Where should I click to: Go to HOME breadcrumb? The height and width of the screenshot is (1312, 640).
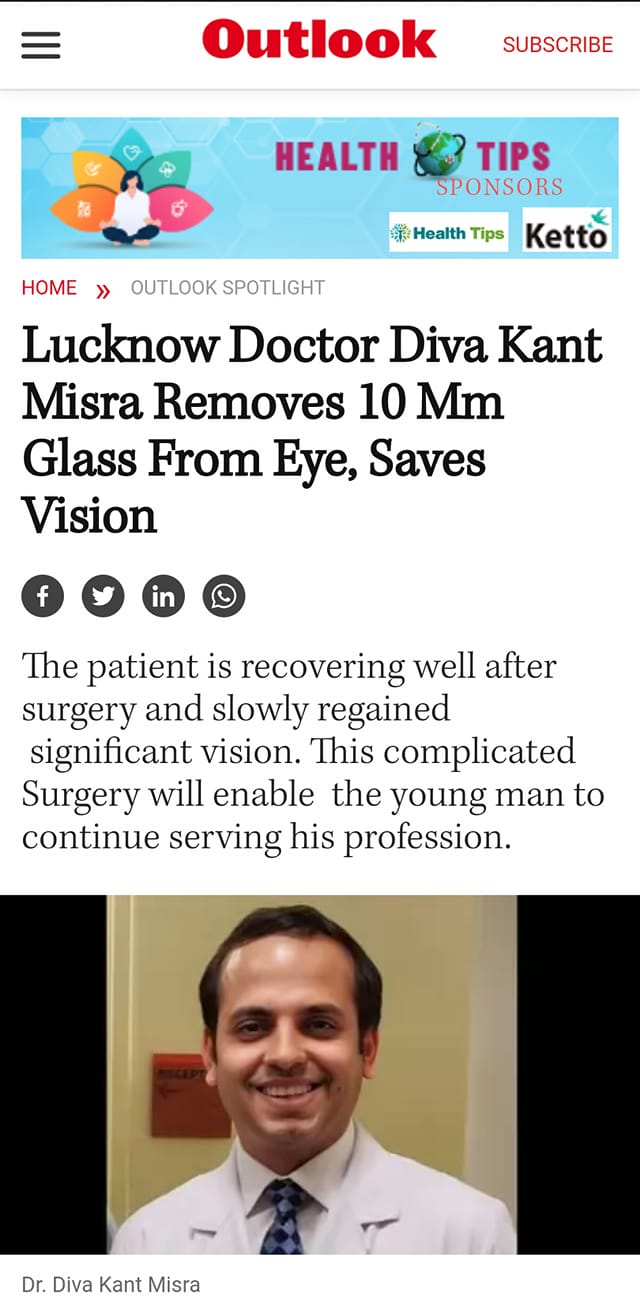(x=49, y=288)
